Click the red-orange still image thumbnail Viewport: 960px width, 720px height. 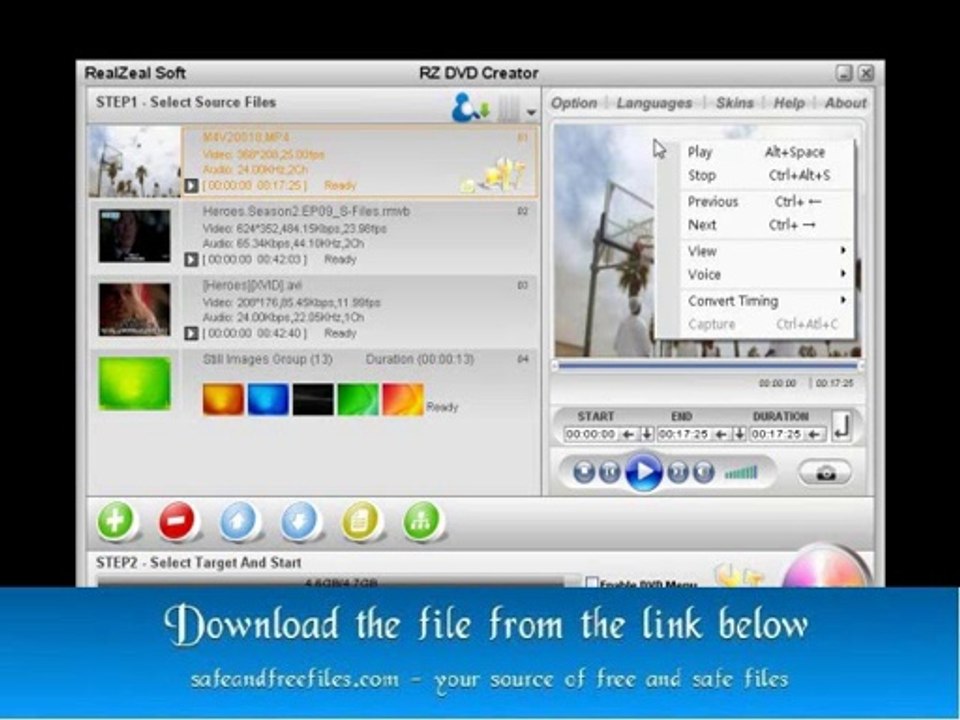click(x=403, y=399)
